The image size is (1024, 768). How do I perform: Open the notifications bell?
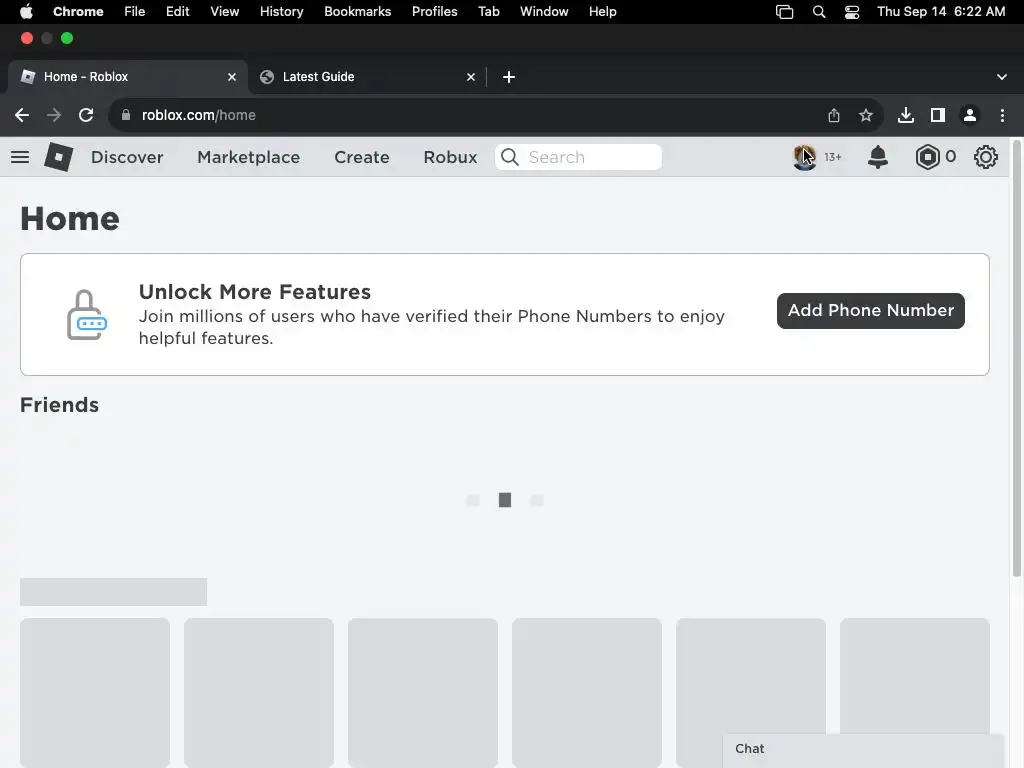[x=878, y=157]
